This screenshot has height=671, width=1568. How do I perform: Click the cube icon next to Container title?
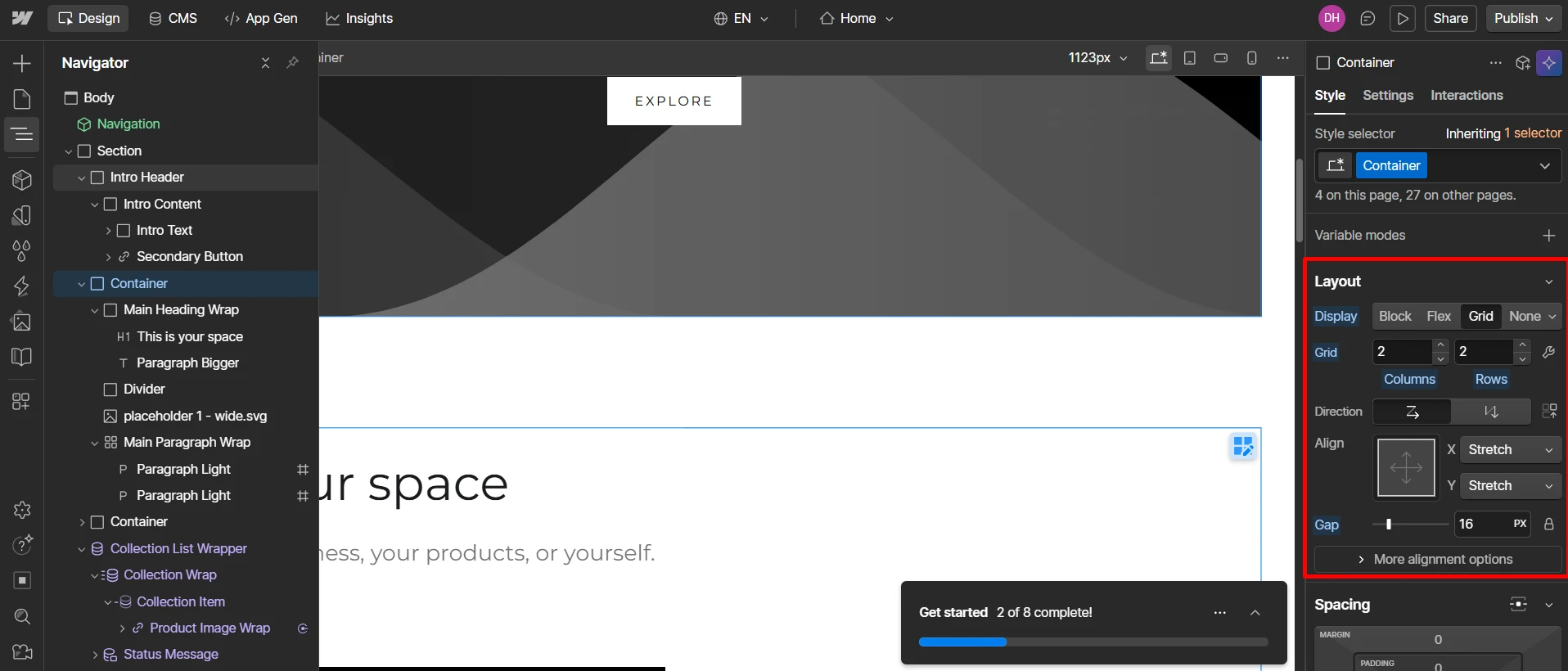click(1523, 63)
